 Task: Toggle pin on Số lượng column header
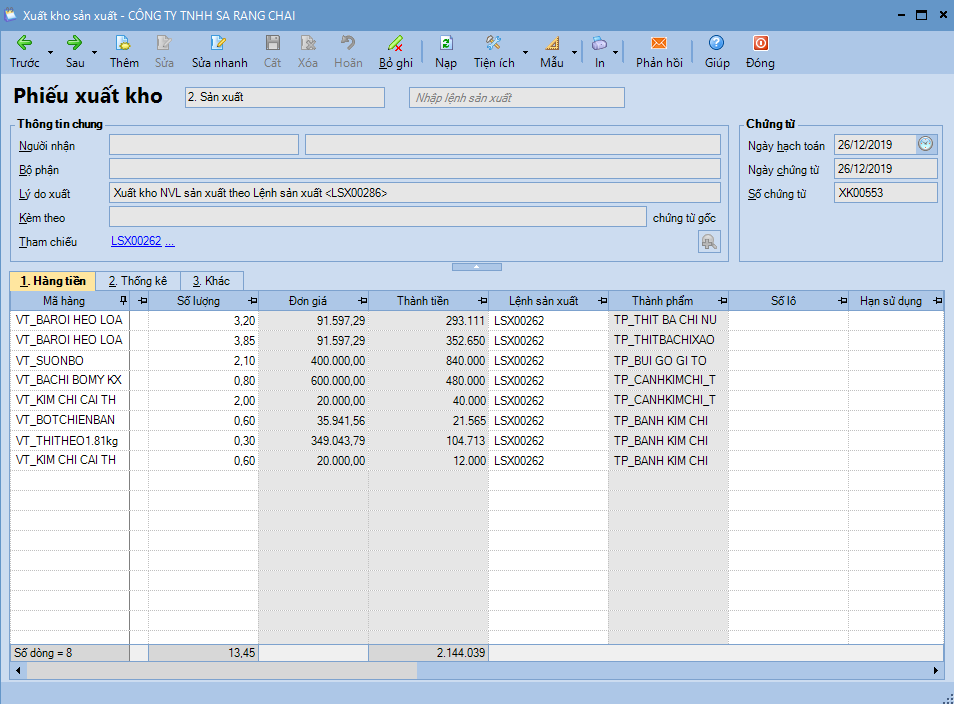[x=252, y=301]
